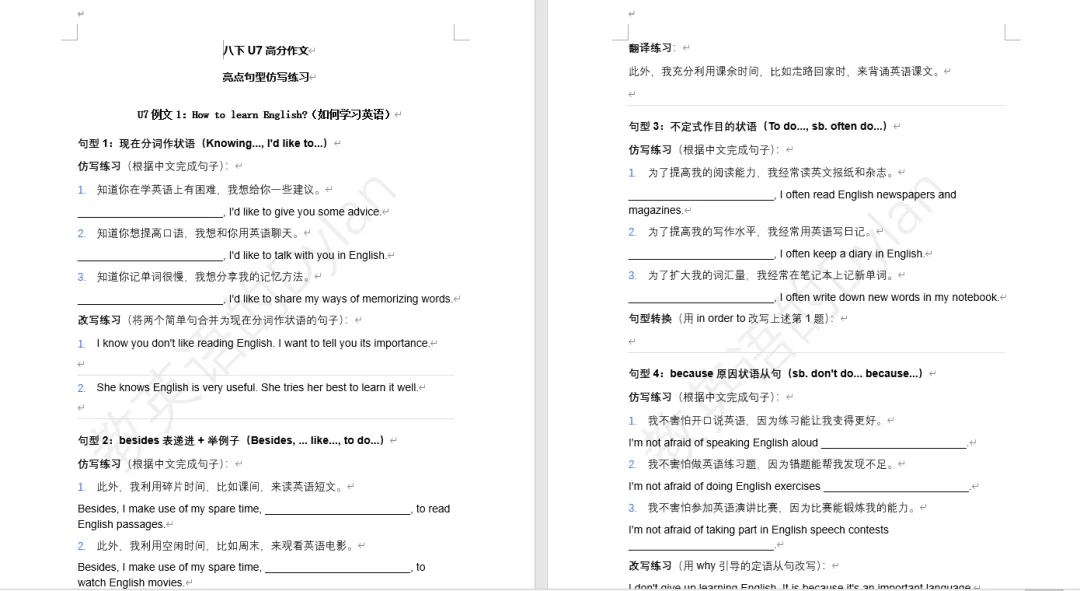Click the title '八下 U7 高分作文'
The image size is (1080, 591).
pos(266,50)
